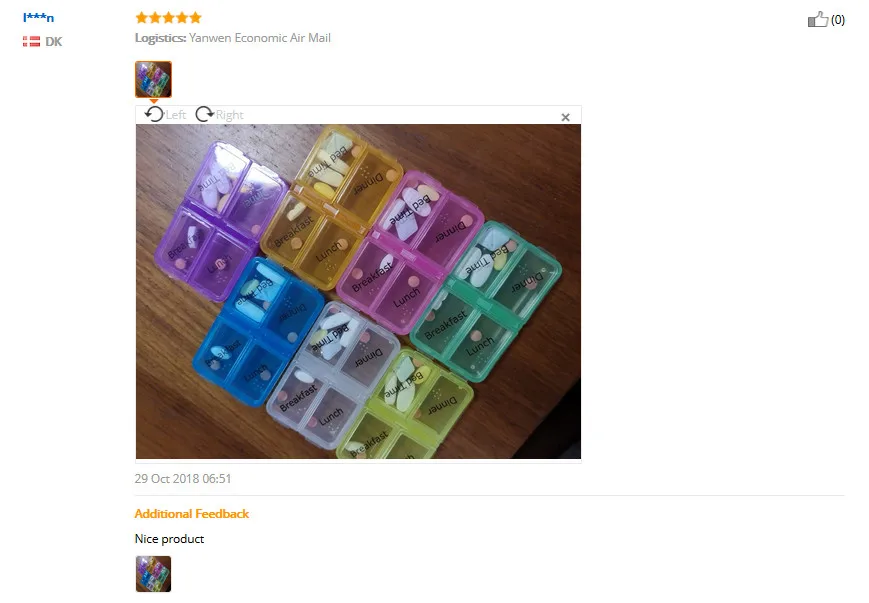Click the middle rating star
The height and width of the screenshot is (603, 869).
coord(168,18)
